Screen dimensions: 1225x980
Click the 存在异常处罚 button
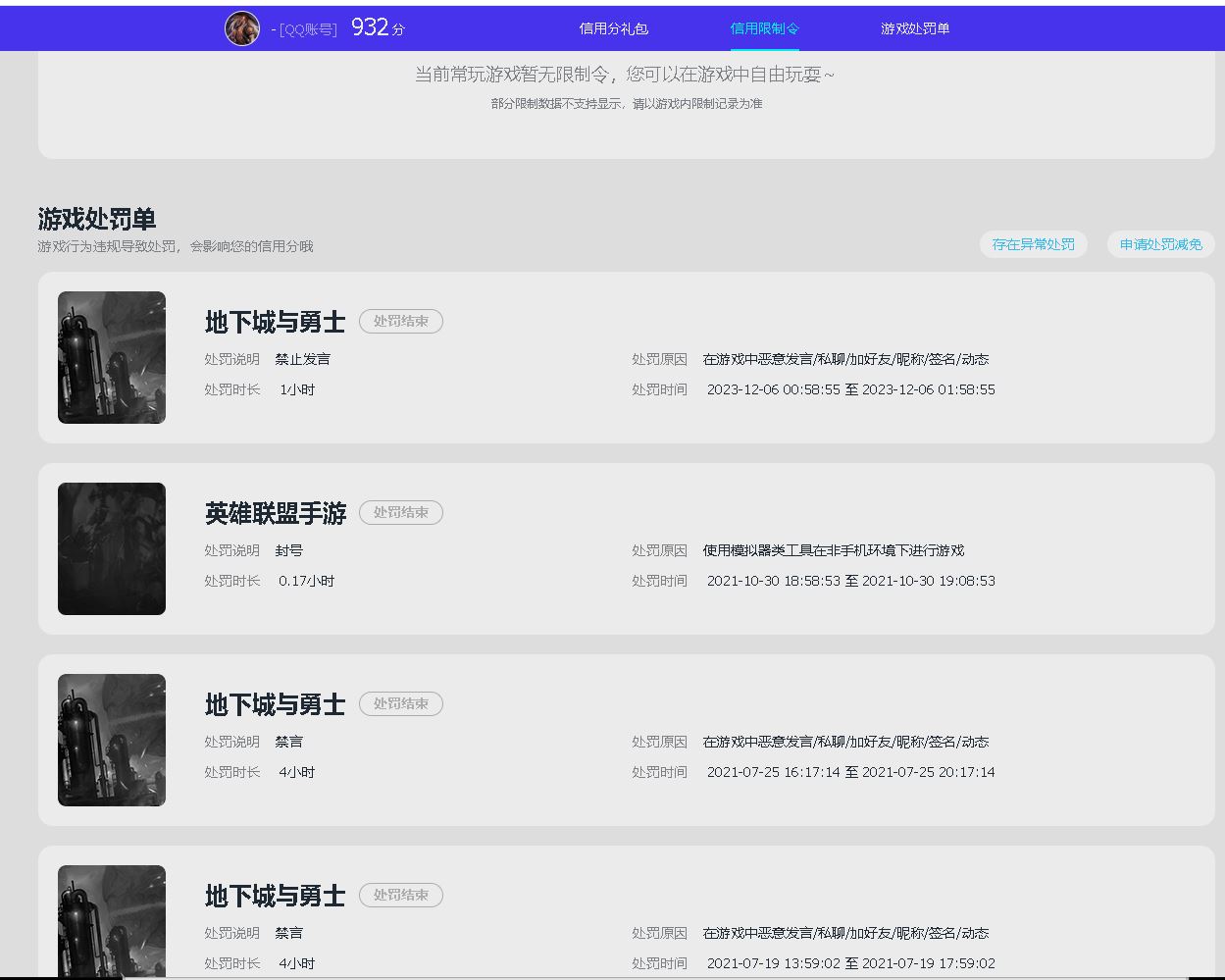point(1033,244)
